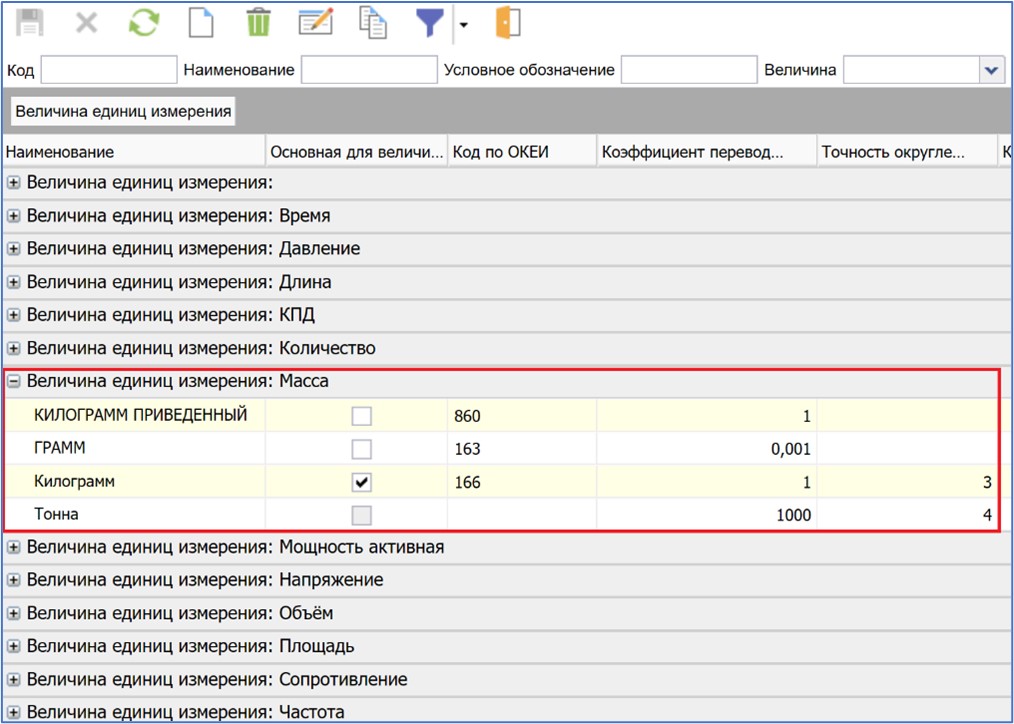This screenshot has height=724, width=1014.
Task: Click the gray X cancel icon
Action: (87, 23)
